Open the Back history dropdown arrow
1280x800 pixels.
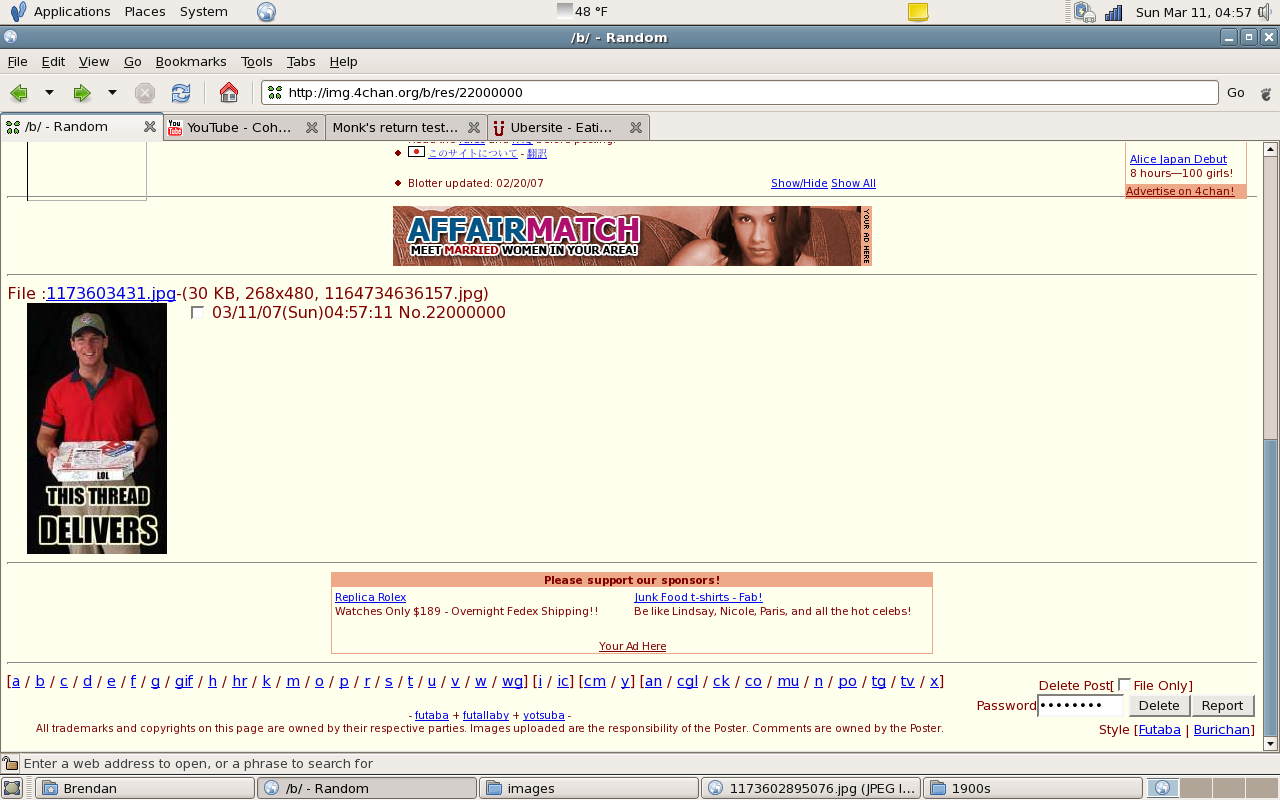tap(48, 93)
